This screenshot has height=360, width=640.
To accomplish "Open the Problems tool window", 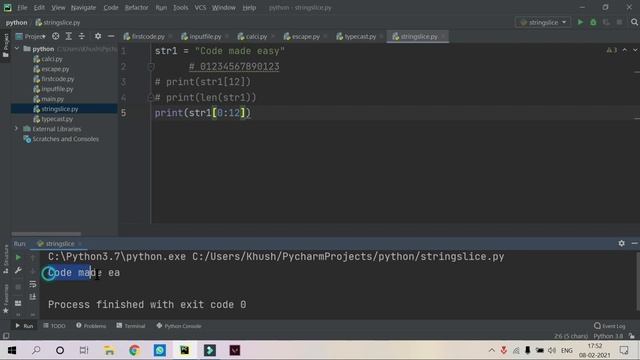I will [x=91, y=326].
